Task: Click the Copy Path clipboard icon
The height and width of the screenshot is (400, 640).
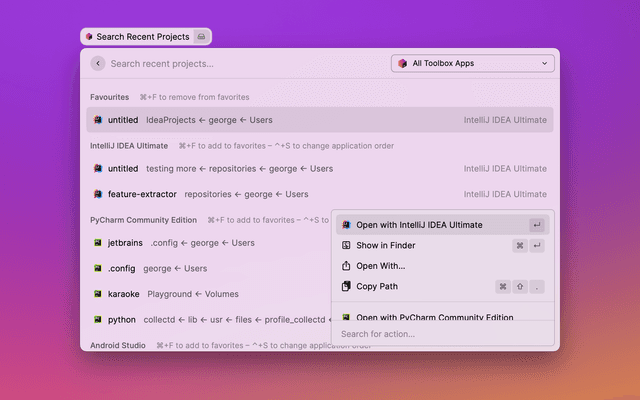Action: point(346,287)
